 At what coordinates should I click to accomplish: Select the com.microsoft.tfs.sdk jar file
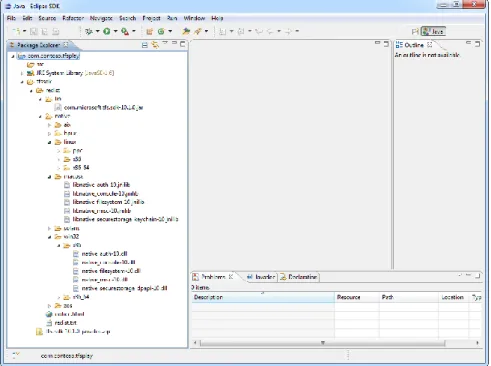[103, 108]
